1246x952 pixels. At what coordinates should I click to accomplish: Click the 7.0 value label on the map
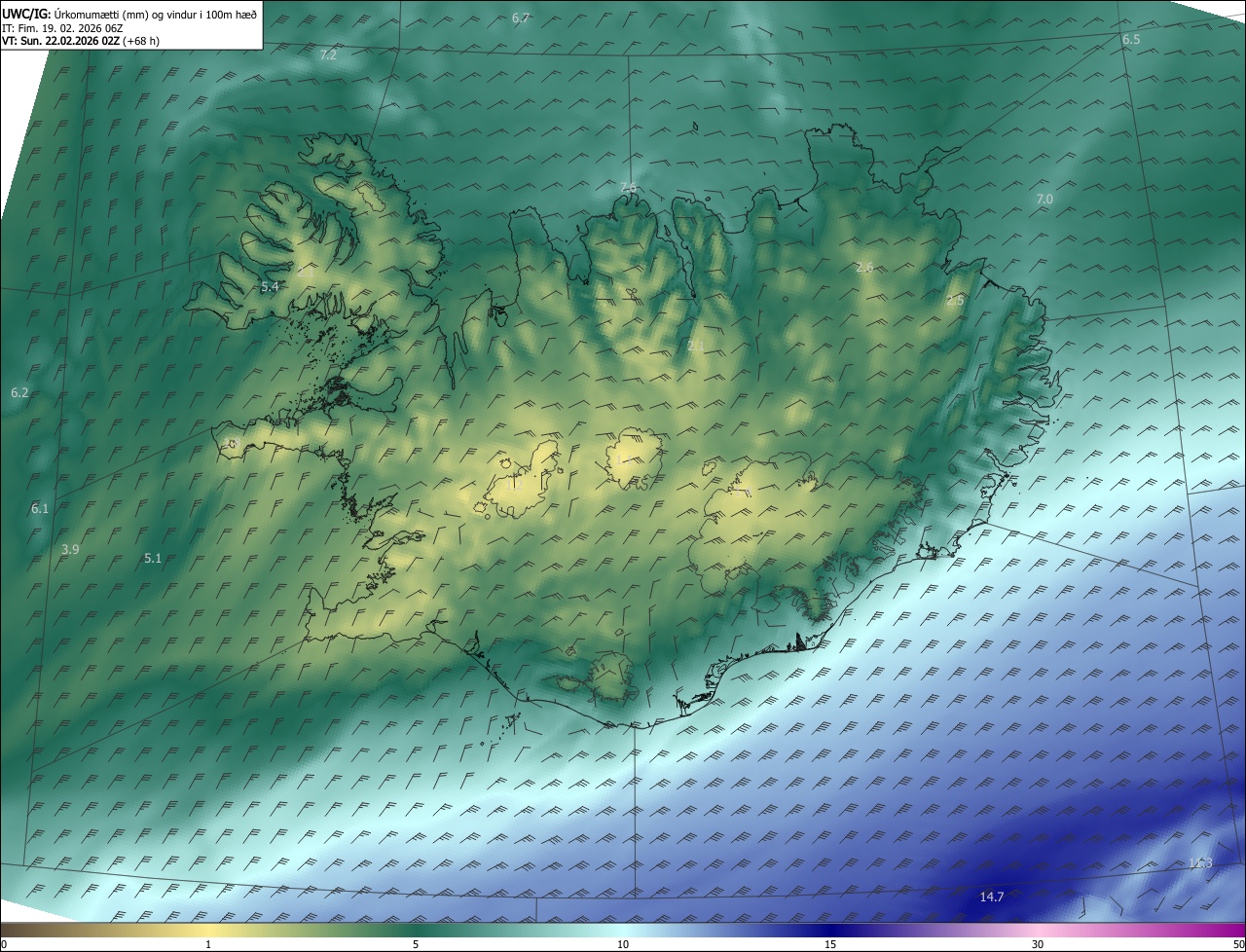1044,199
